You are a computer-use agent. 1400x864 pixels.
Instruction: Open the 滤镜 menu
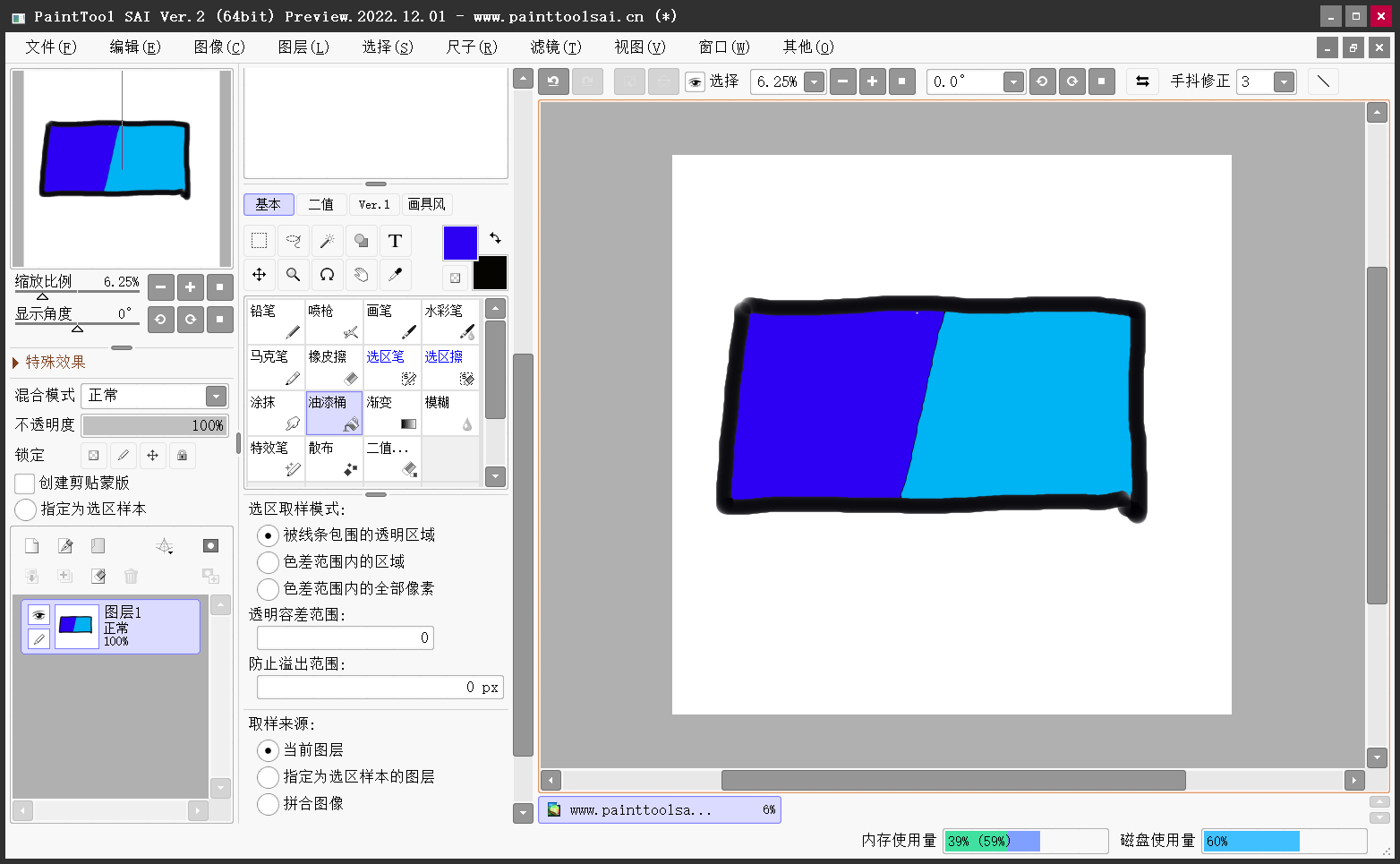(x=555, y=47)
